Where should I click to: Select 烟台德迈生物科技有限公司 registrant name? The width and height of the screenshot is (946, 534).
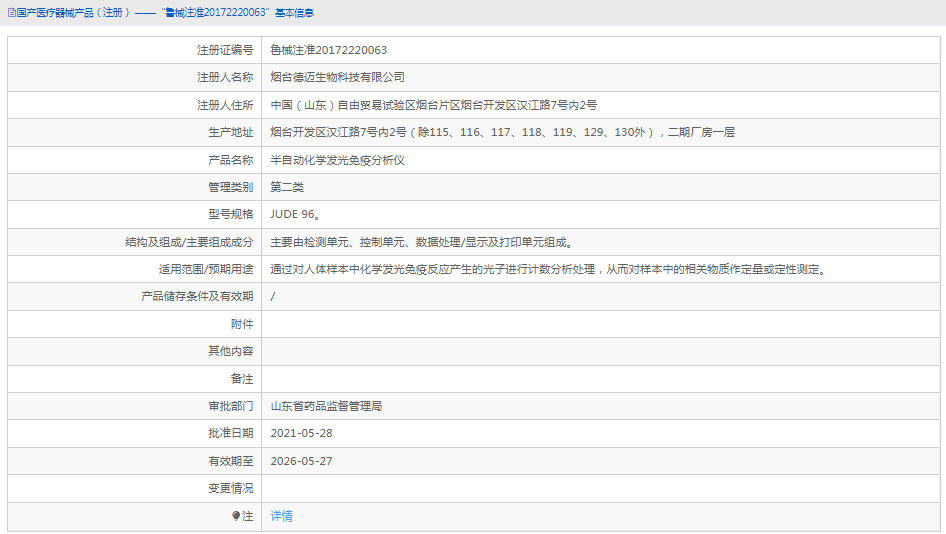tap(337, 77)
